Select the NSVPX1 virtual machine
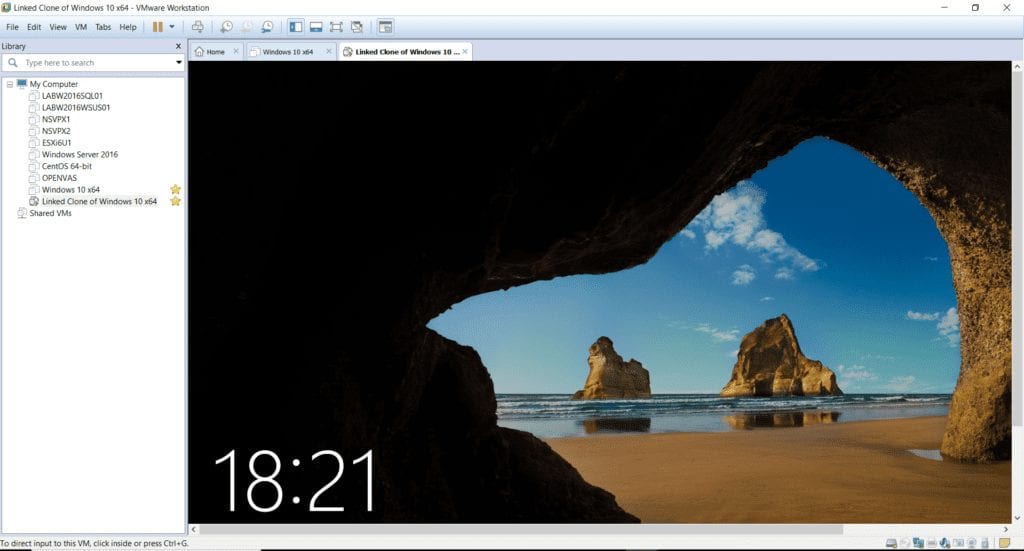The height and width of the screenshot is (551, 1024). tap(56, 119)
